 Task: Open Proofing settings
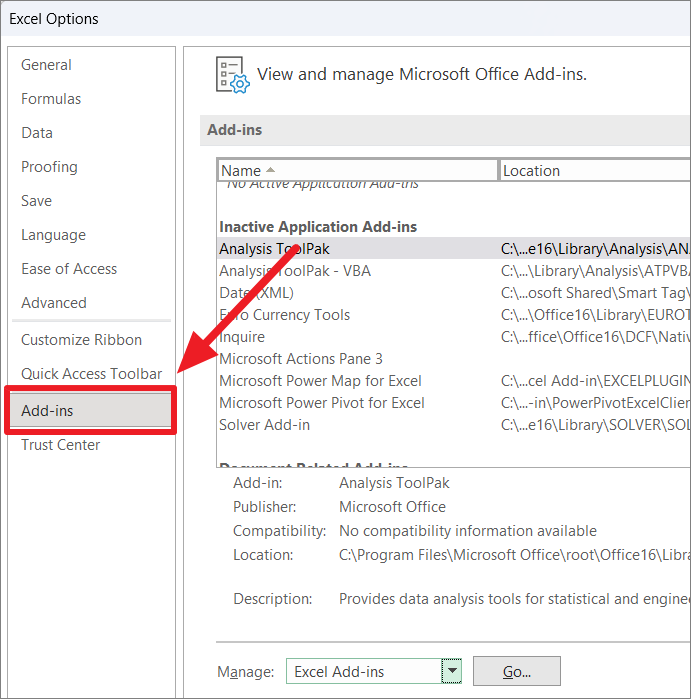(49, 167)
